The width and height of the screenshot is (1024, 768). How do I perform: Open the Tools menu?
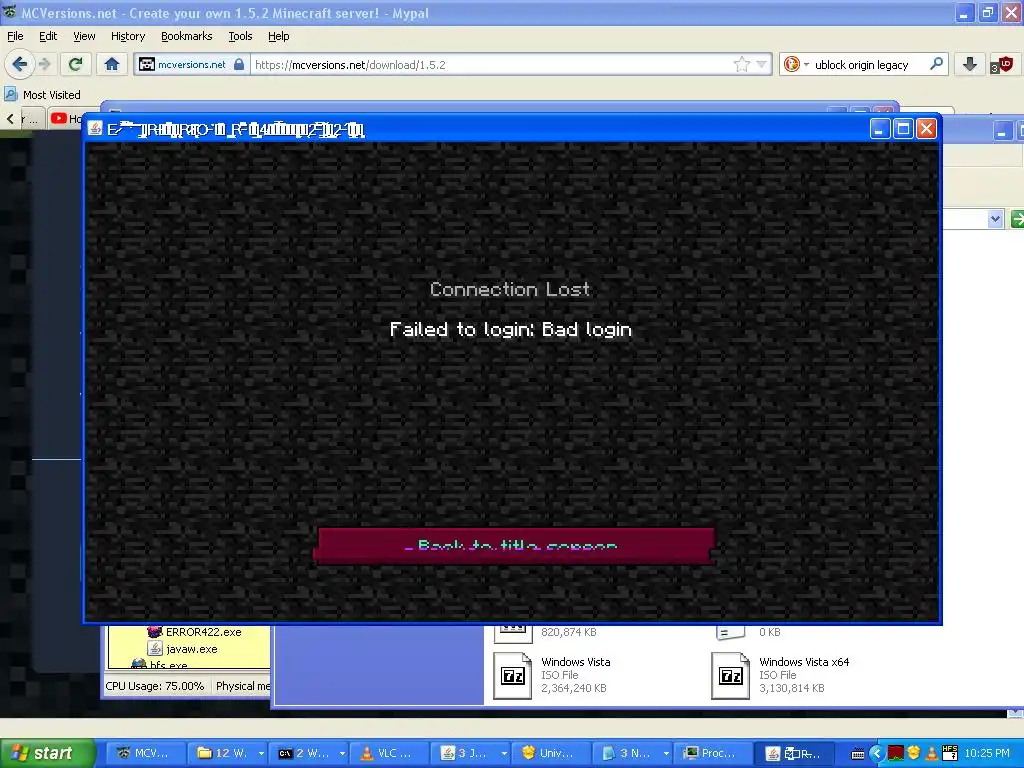[x=240, y=36]
